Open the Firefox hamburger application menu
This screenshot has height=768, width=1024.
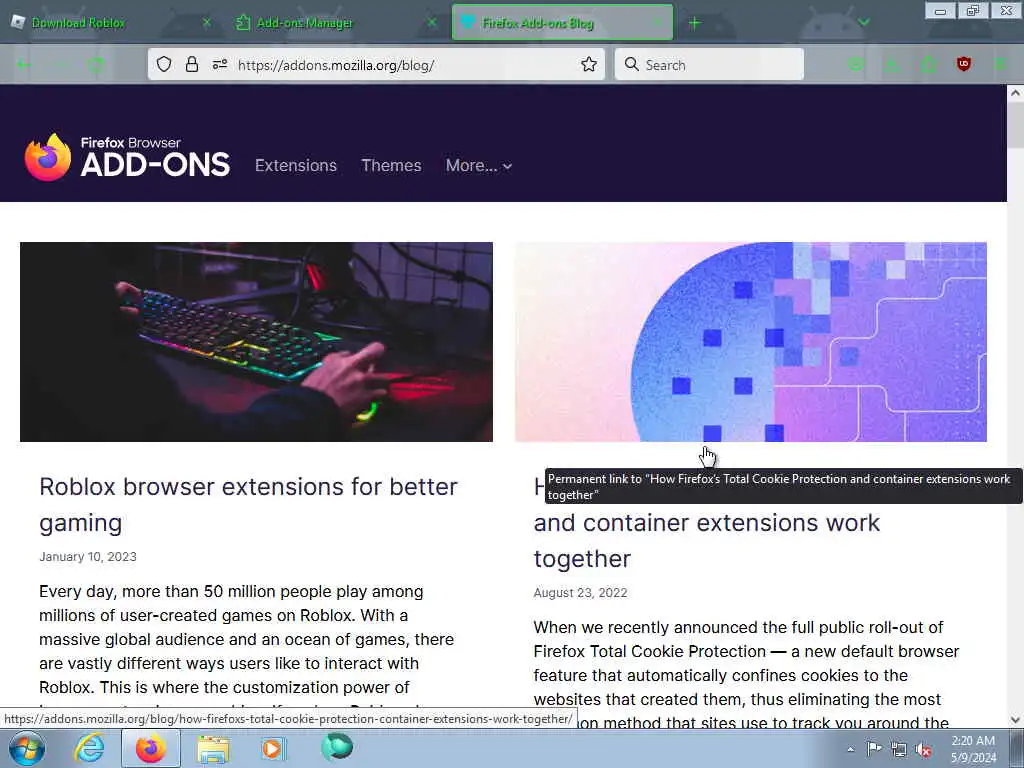tap(999, 64)
